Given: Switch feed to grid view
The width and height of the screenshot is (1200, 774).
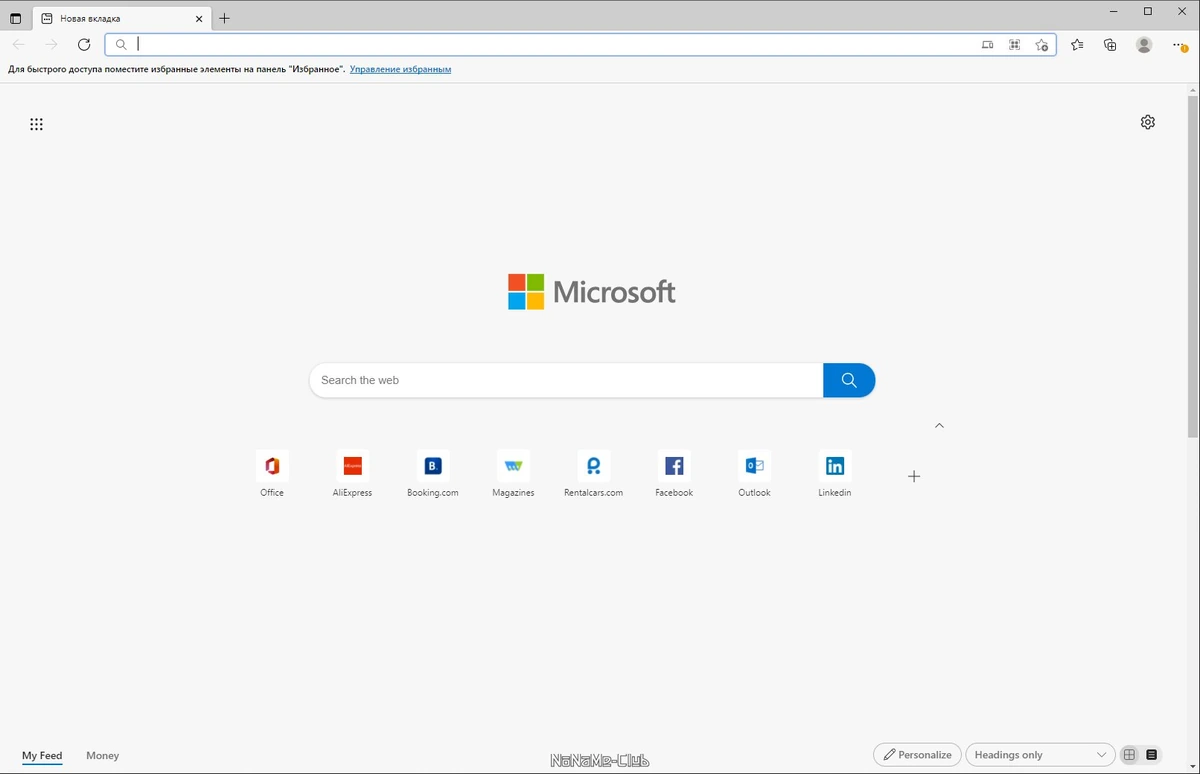Looking at the screenshot, I should [1129, 755].
